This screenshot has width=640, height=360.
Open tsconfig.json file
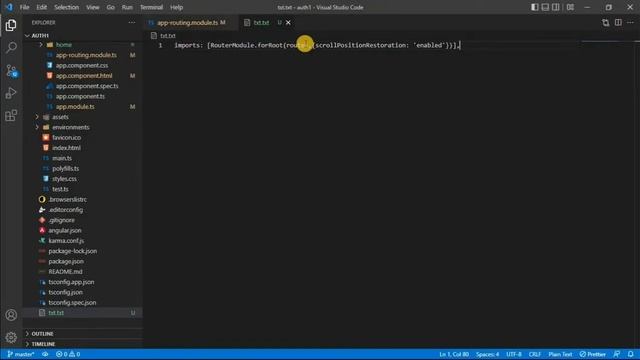65,292
